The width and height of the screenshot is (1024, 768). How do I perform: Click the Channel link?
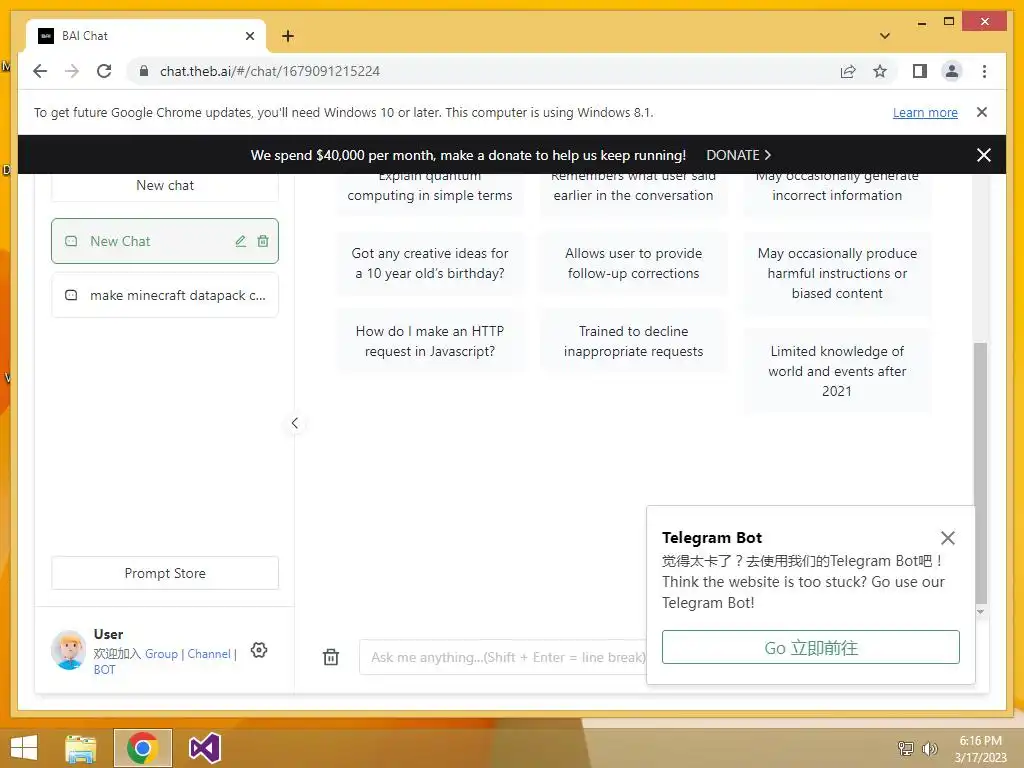click(209, 654)
